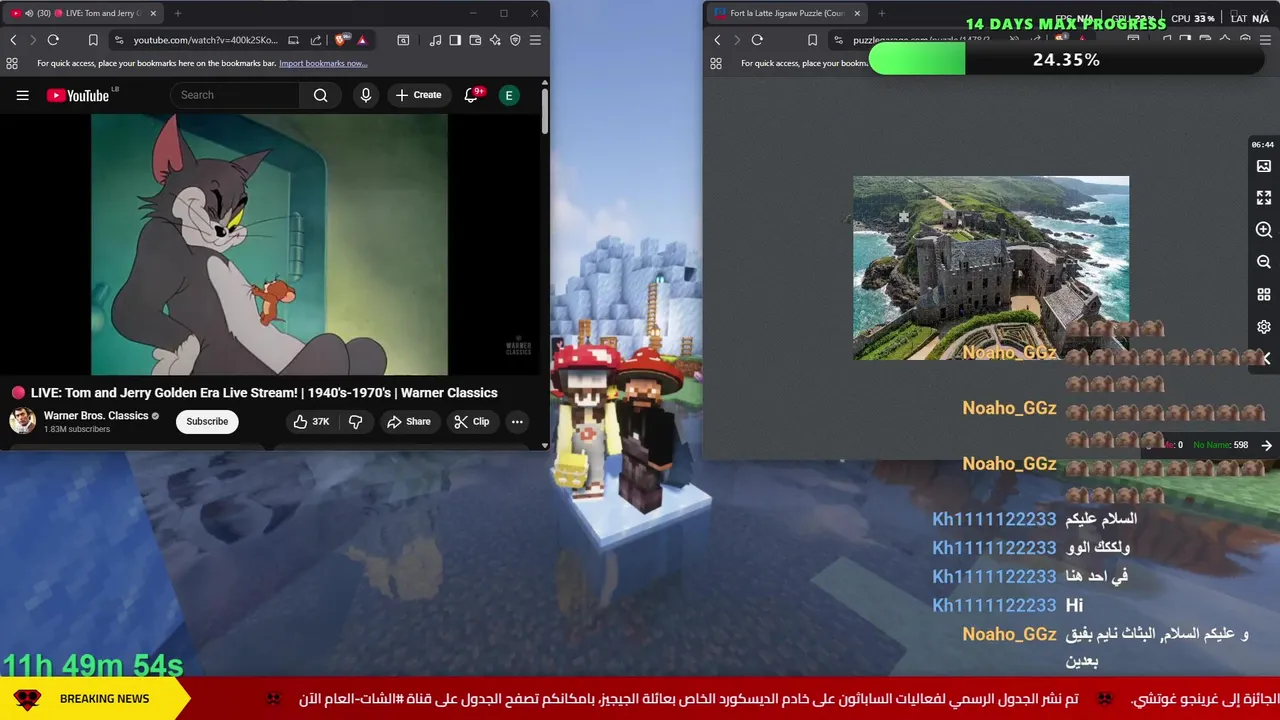Open the tab search icon in YouTube window
Image resolution: width=1280 pixels, height=720 pixels.
click(403, 40)
